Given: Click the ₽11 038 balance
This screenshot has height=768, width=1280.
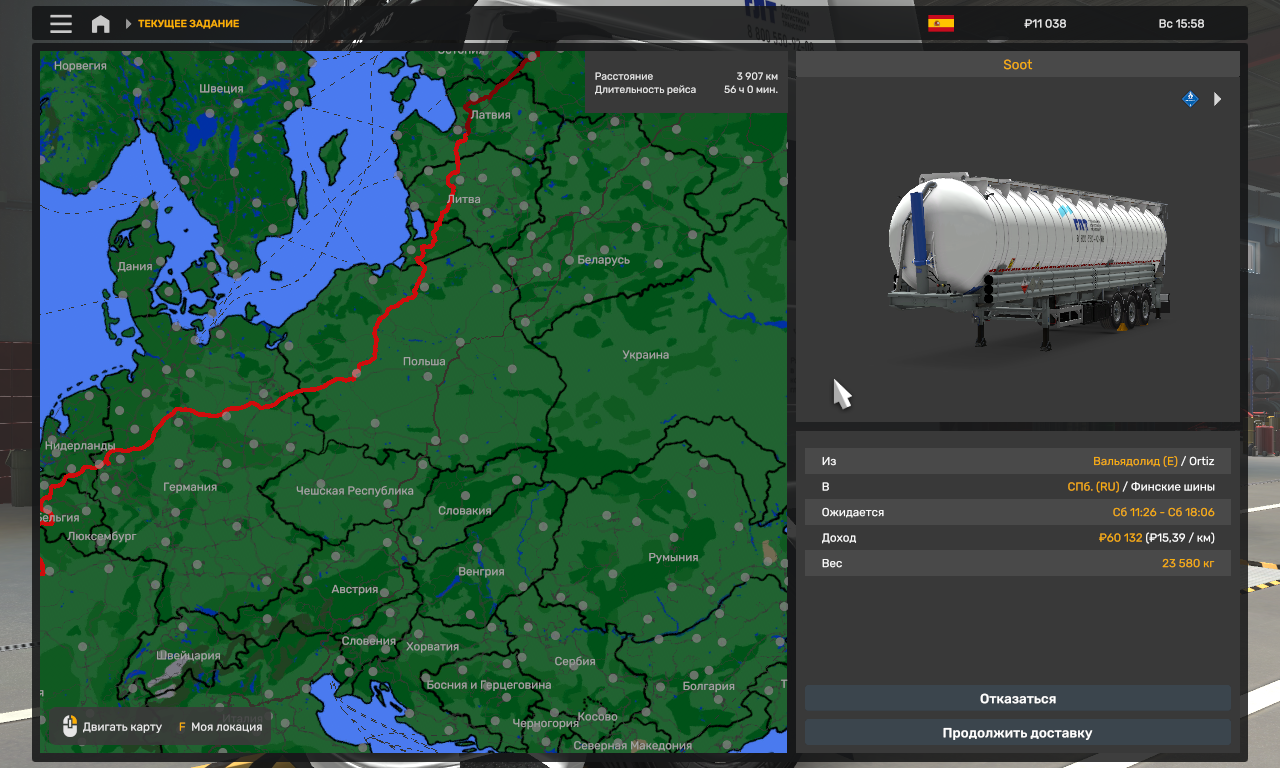Looking at the screenshot, I should [1045, 24].
